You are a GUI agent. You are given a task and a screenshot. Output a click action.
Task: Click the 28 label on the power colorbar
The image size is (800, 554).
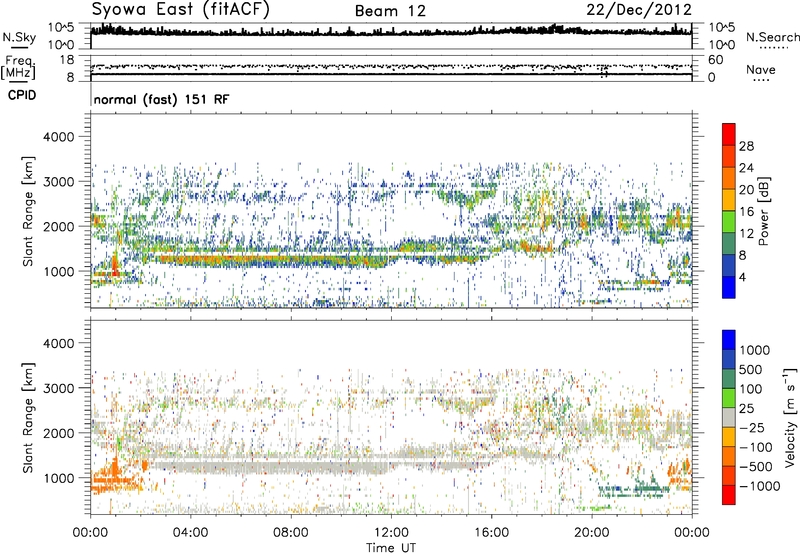pos(746,146)
